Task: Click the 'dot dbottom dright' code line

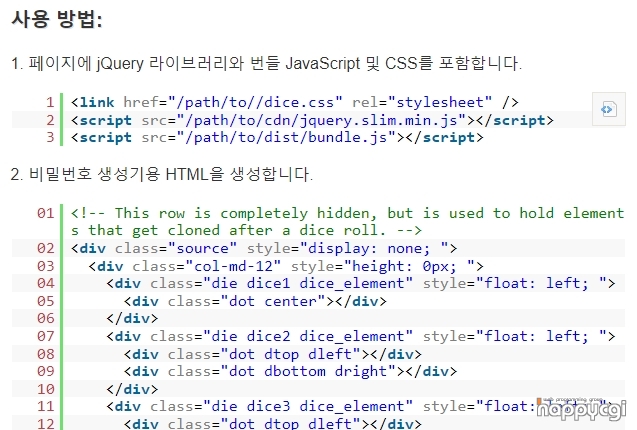Action: 290,371
